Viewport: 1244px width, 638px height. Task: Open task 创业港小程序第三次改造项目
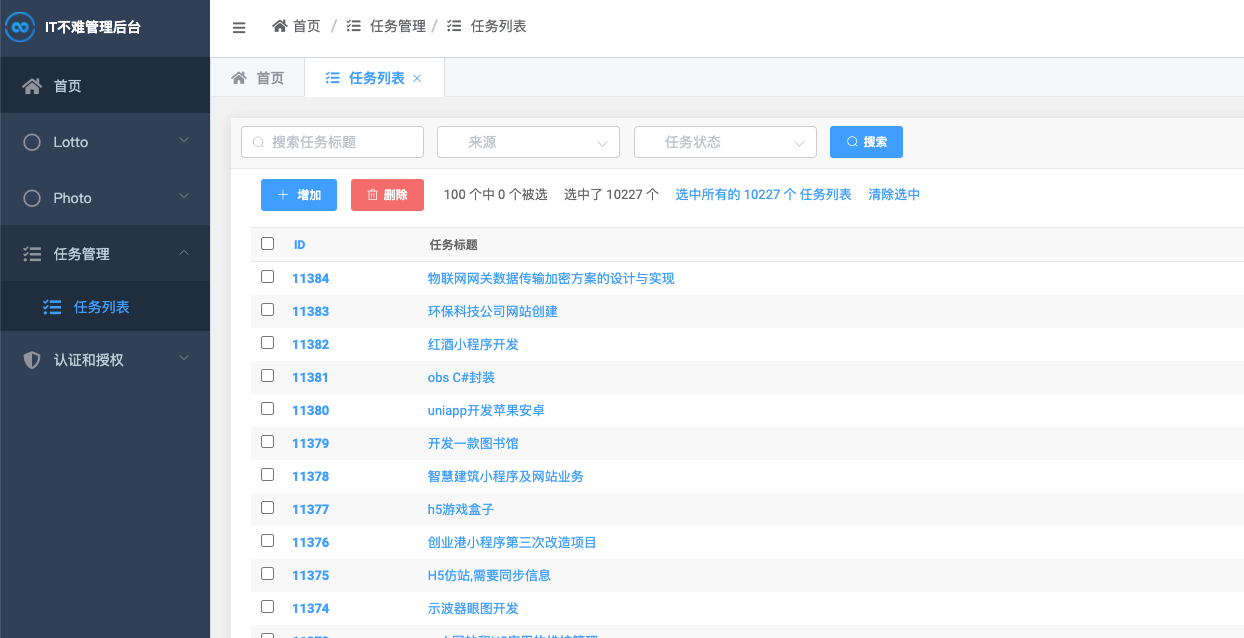tap(512, 542)
